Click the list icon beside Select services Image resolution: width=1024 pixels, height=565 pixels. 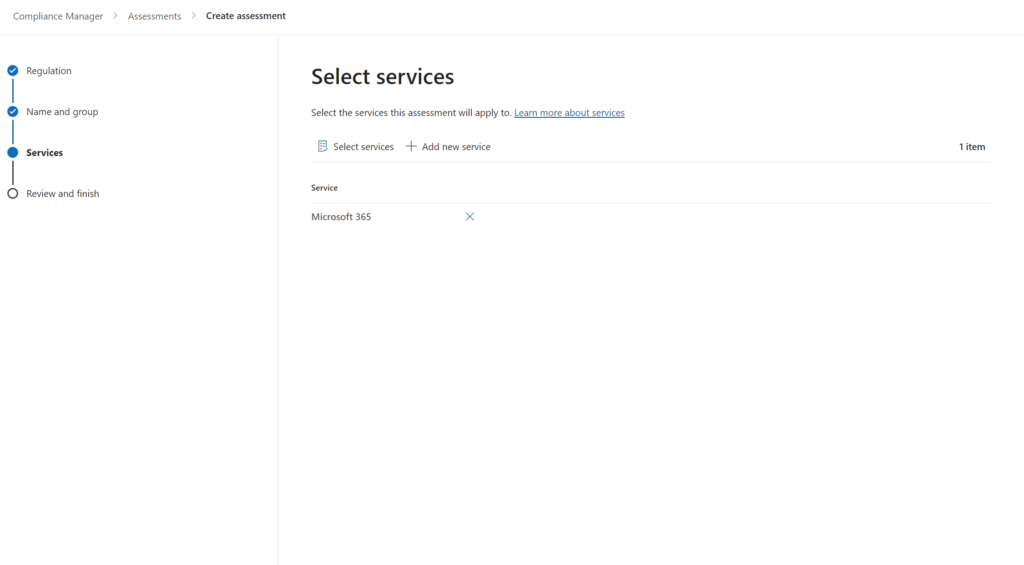322,147
